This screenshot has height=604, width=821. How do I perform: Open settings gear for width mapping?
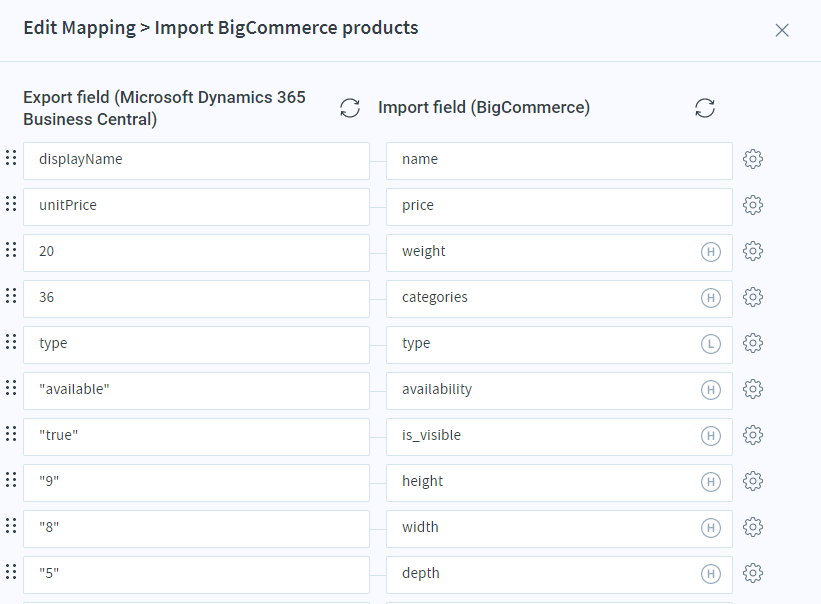753,527
